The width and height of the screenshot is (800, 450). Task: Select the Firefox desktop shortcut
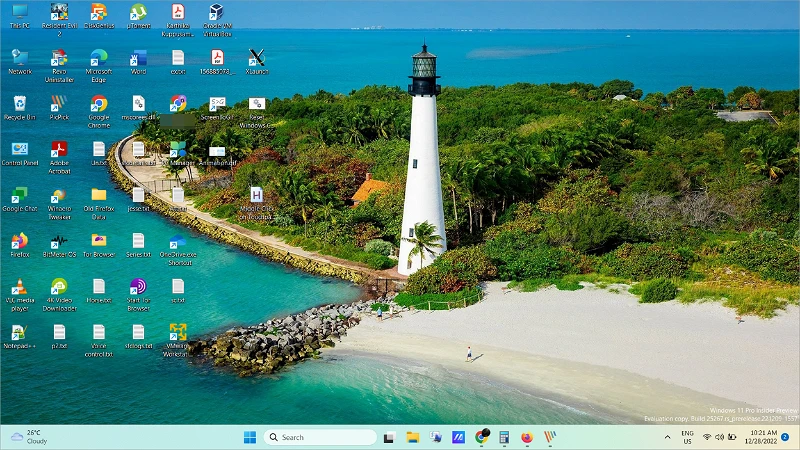pos(20,245)
